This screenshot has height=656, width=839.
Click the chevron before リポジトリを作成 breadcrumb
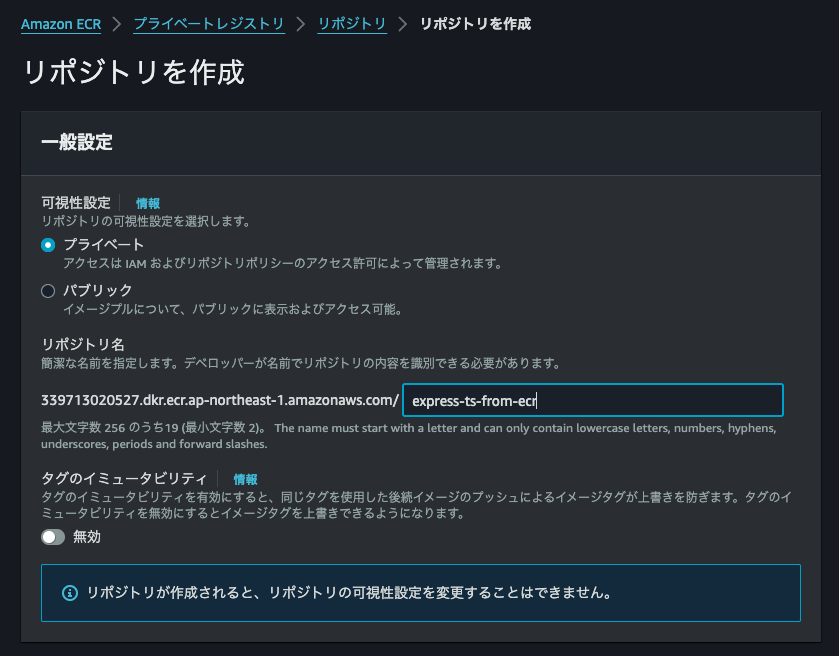pyautogui.click(x=403, y=23)
